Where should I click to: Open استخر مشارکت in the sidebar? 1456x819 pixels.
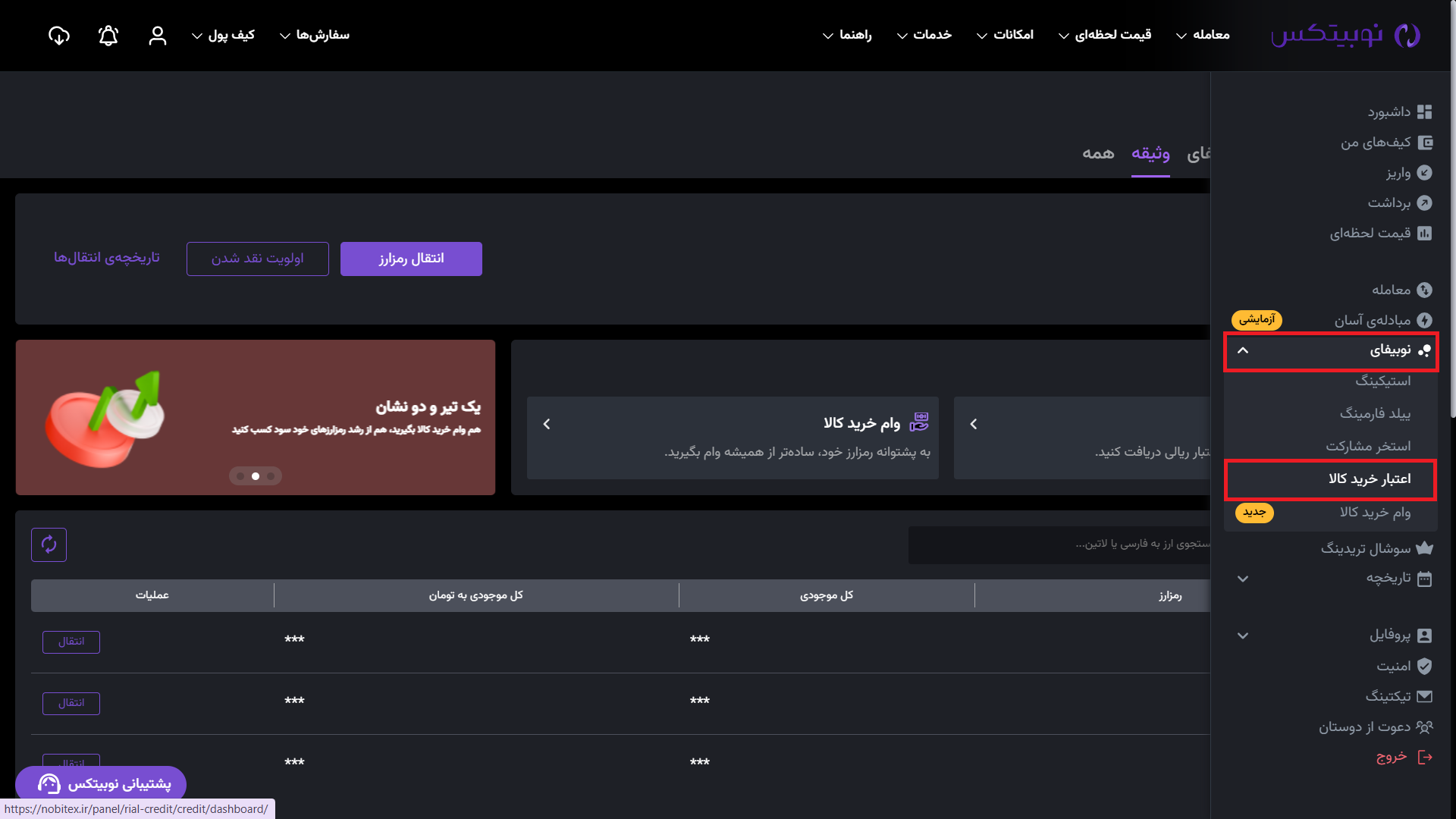tap(1368, 446)
